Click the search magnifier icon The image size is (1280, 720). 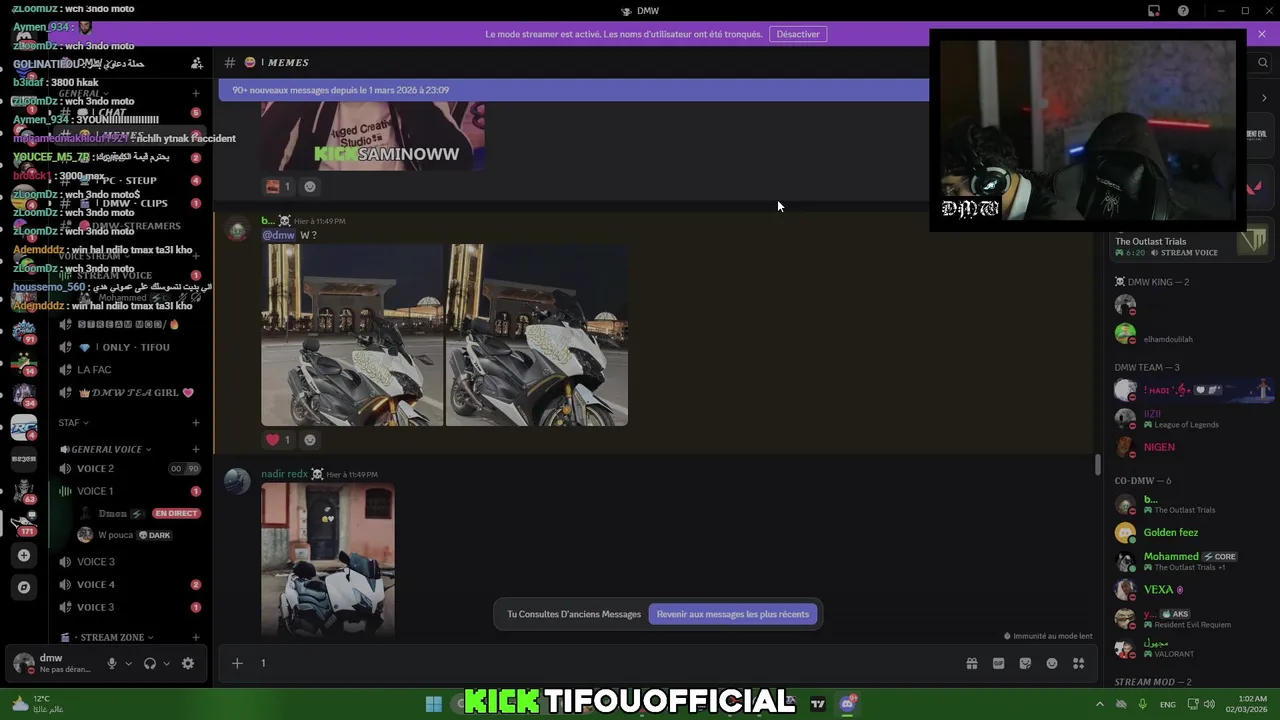point(1263,63)
